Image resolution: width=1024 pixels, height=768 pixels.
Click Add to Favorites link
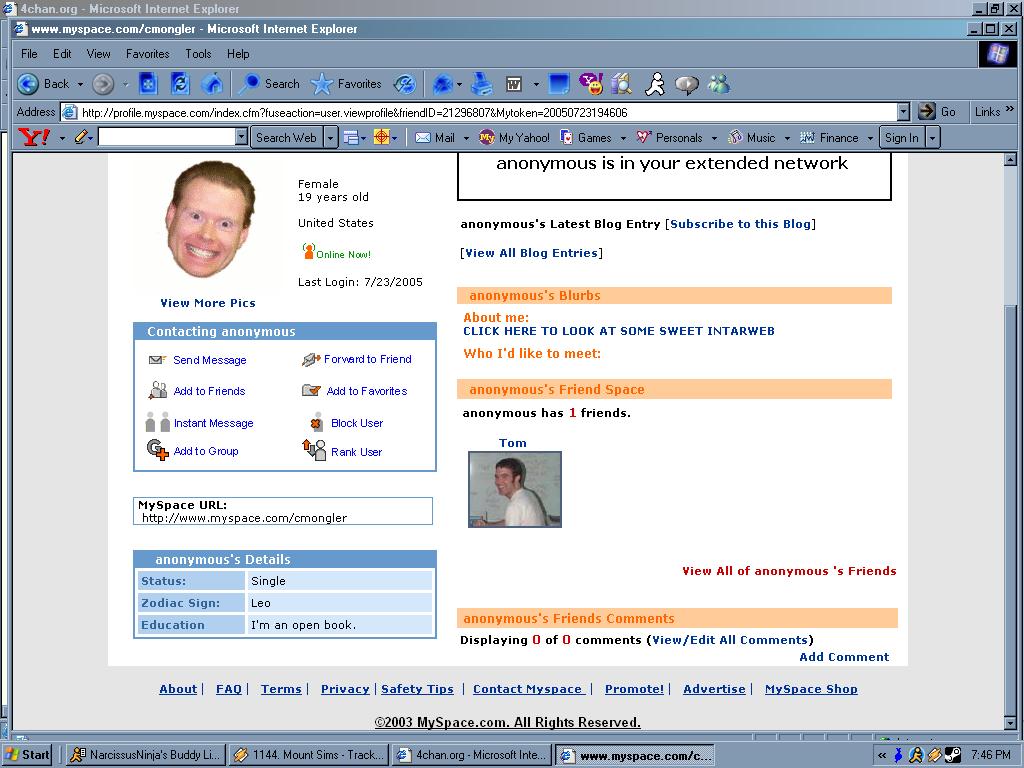(367, 391)
